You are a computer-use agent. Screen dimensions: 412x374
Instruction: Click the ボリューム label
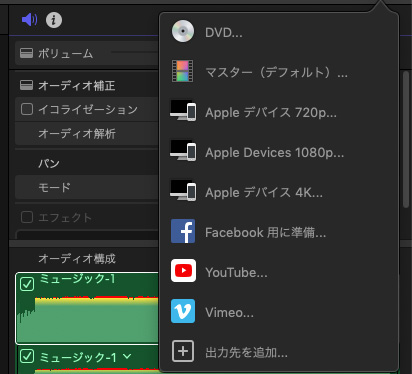[x=65, y=53]
